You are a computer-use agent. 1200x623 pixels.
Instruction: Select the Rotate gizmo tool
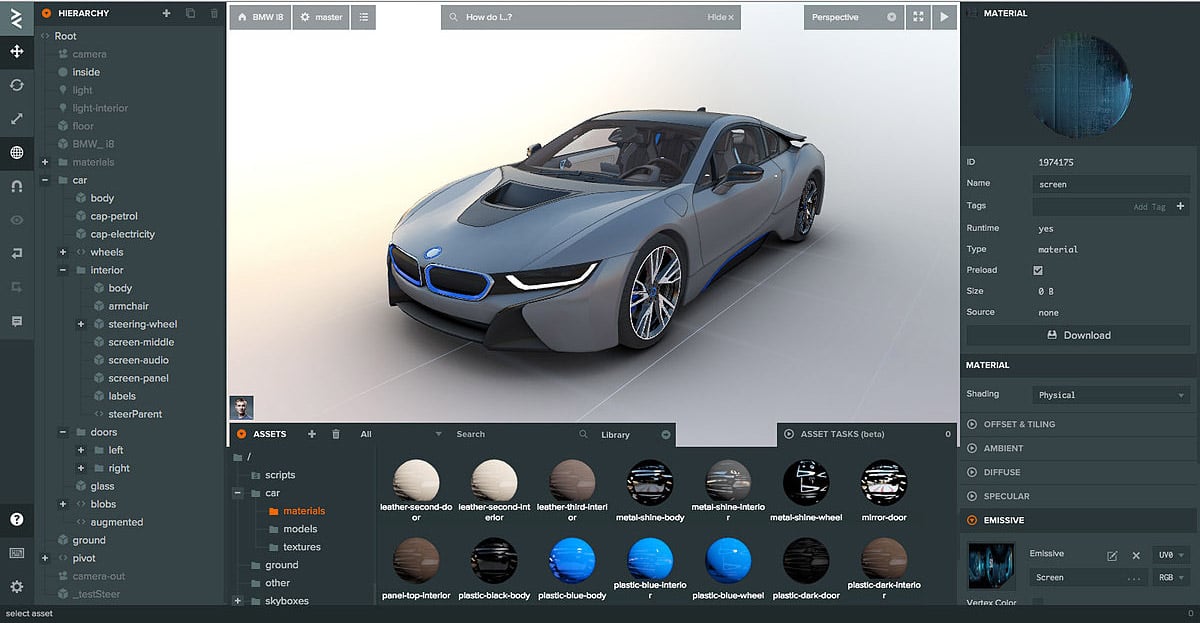(x=16, y=85)
